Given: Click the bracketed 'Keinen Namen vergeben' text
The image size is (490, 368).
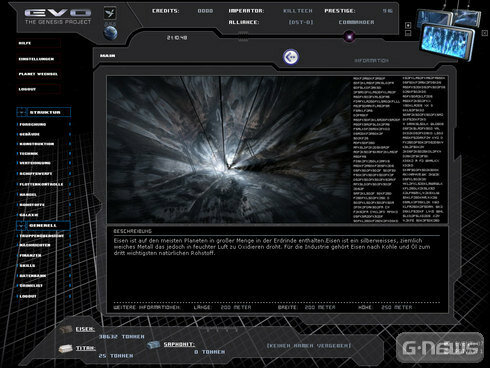Looking at the screenshot, I should [309, 346].
